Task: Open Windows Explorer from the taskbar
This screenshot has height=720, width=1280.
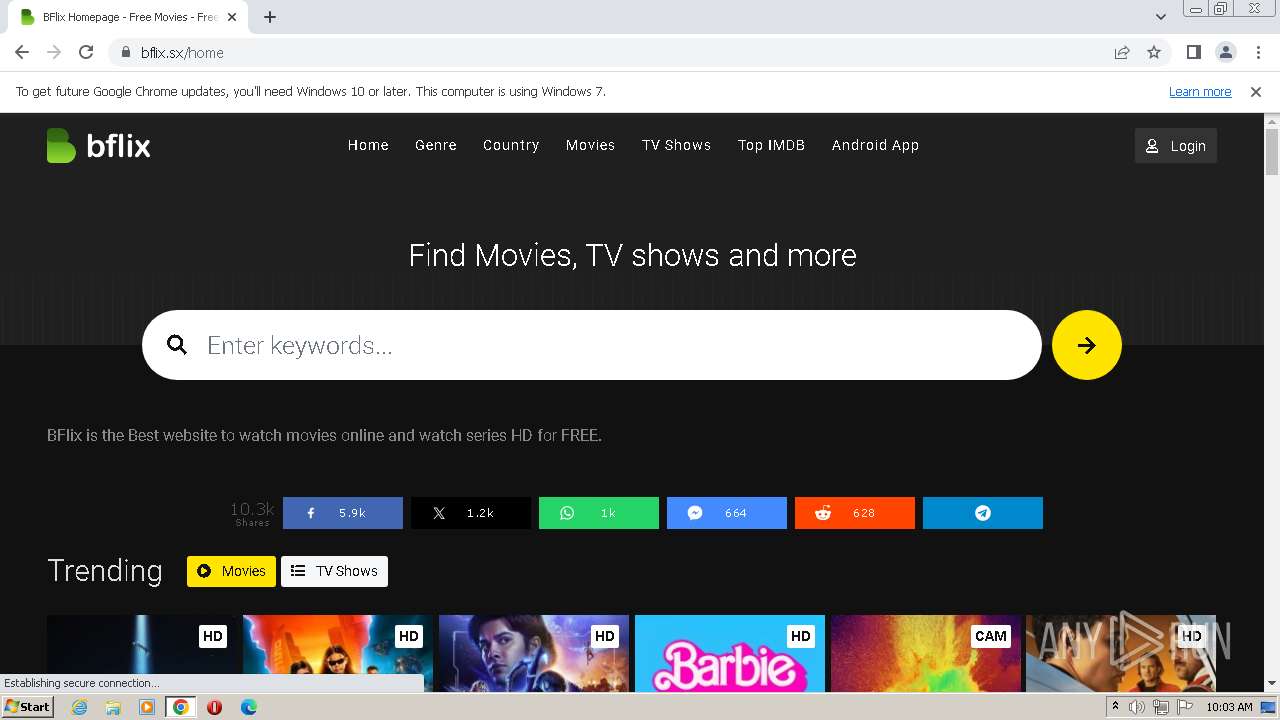Action: pos(113,707)
